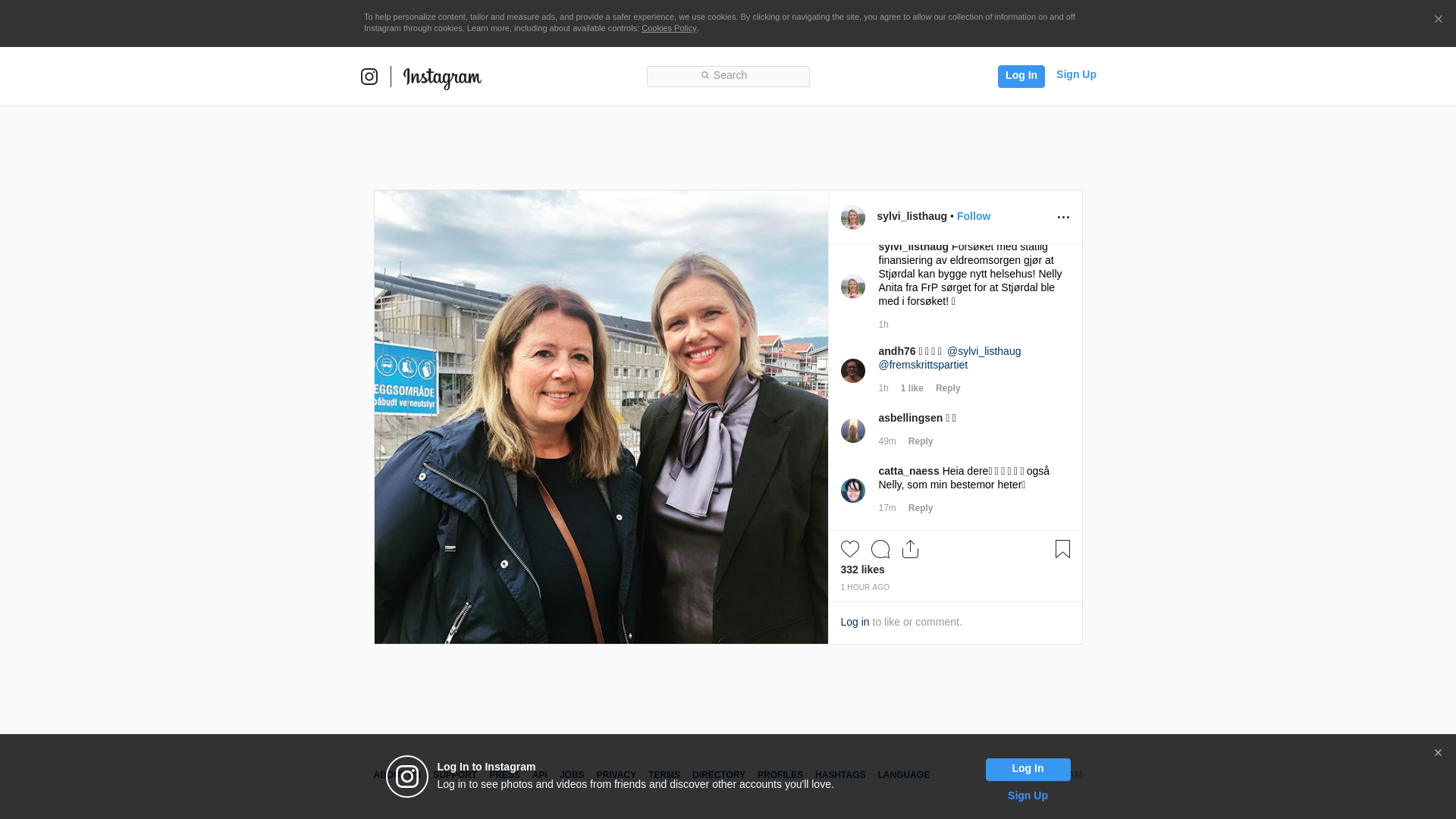Click Sign Up in bottom banner
The height and width of the screenshot is (819, 1456).
coord(1028,795)
